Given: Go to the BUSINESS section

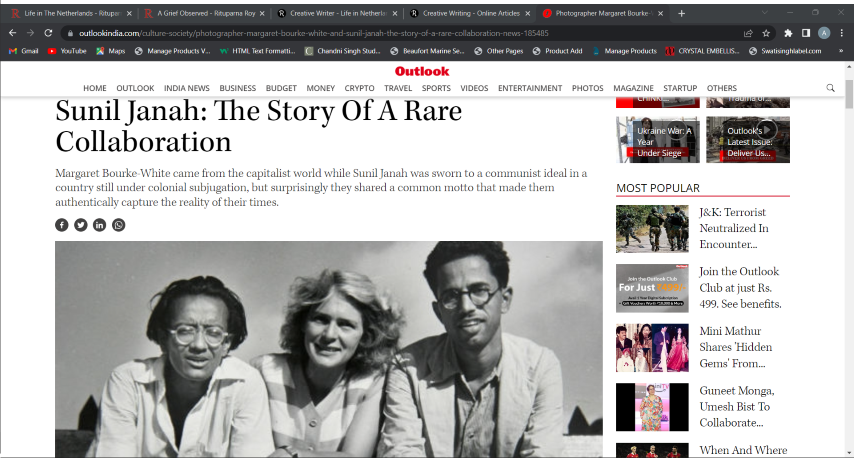Looking at the screenshot, I should pos(237,88).
